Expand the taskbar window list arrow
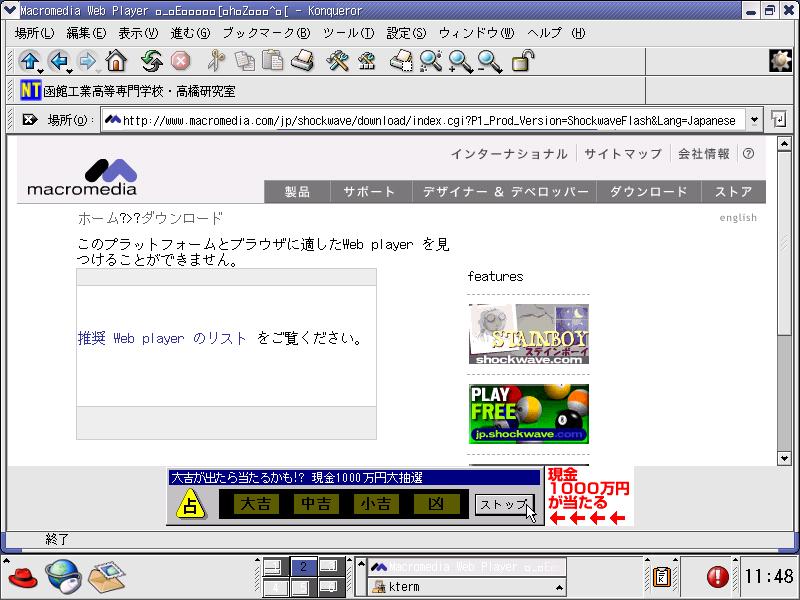This screenshot has width=800, height=600. pyautogui.click(x=361, y=564)
